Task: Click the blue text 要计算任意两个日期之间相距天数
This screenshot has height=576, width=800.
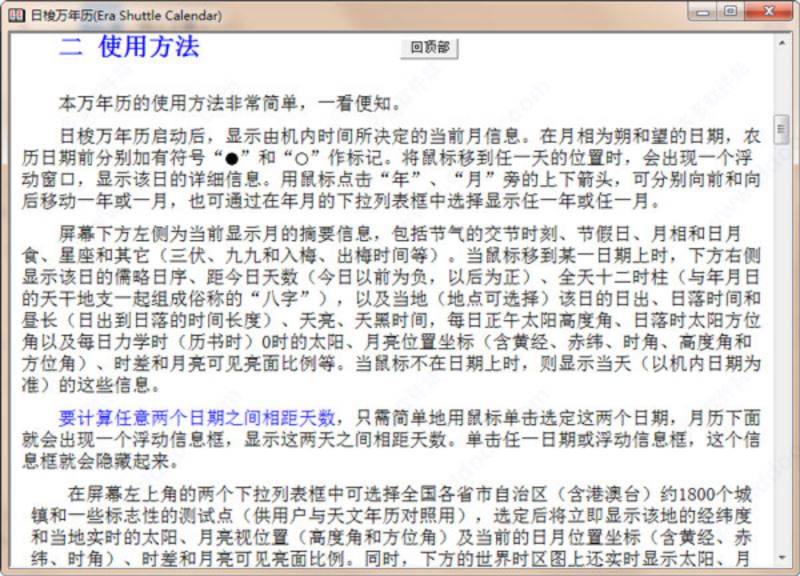Action: pyautogui.click(x=196, y=418)
